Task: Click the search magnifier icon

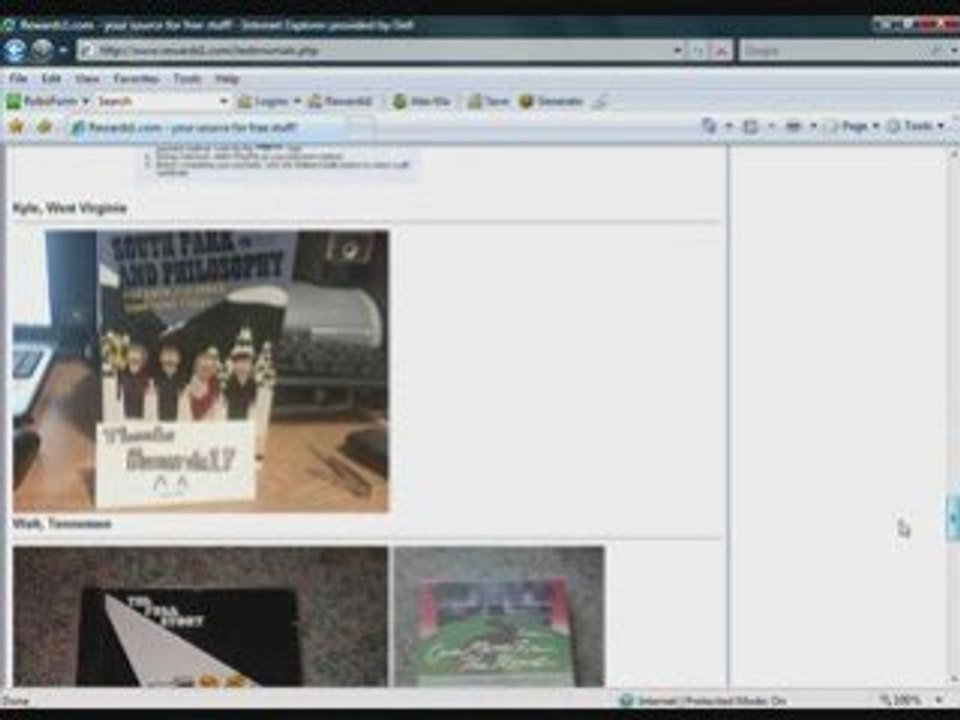Action: pyautogui.click(x=937, y=51)
